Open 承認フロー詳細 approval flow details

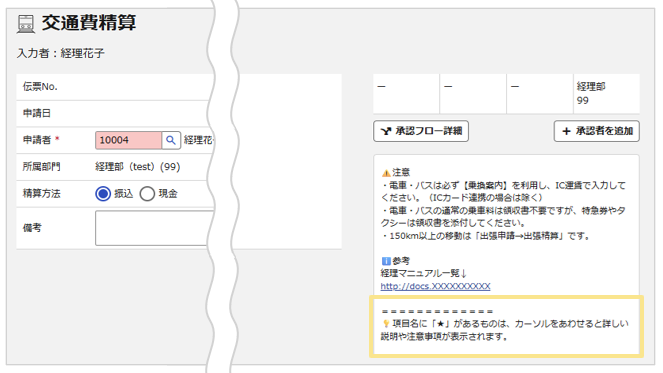(421, 131)
